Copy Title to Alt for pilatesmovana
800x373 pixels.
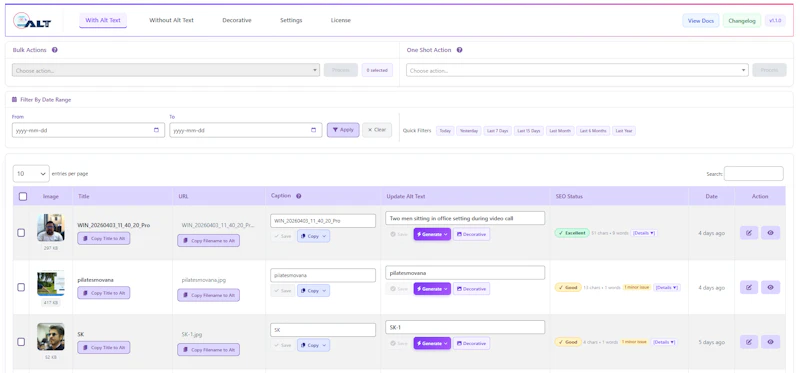(x=104, y=293)
